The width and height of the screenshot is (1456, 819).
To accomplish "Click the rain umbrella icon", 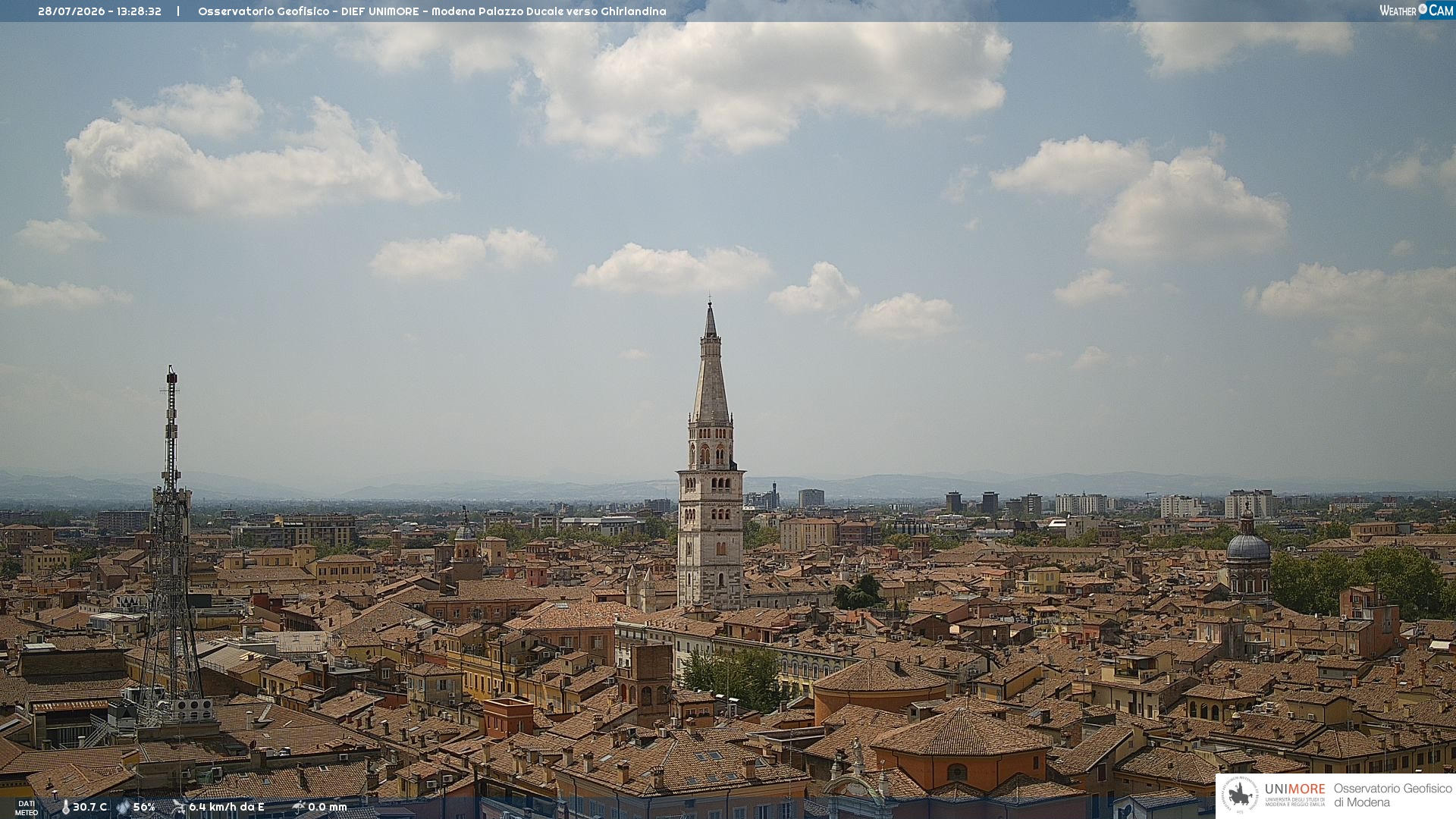I will 298,807.
